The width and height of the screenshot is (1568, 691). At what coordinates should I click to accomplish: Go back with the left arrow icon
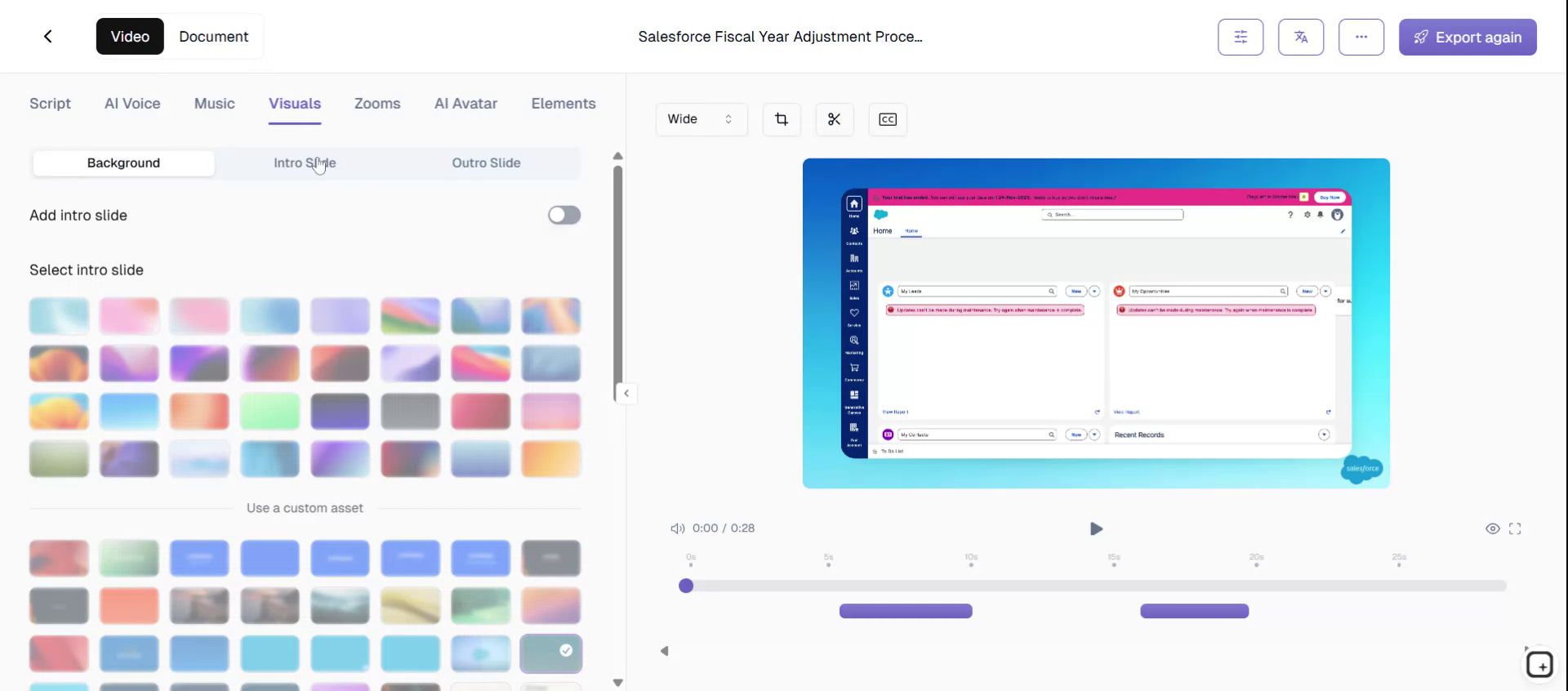(x=48, y=36)
